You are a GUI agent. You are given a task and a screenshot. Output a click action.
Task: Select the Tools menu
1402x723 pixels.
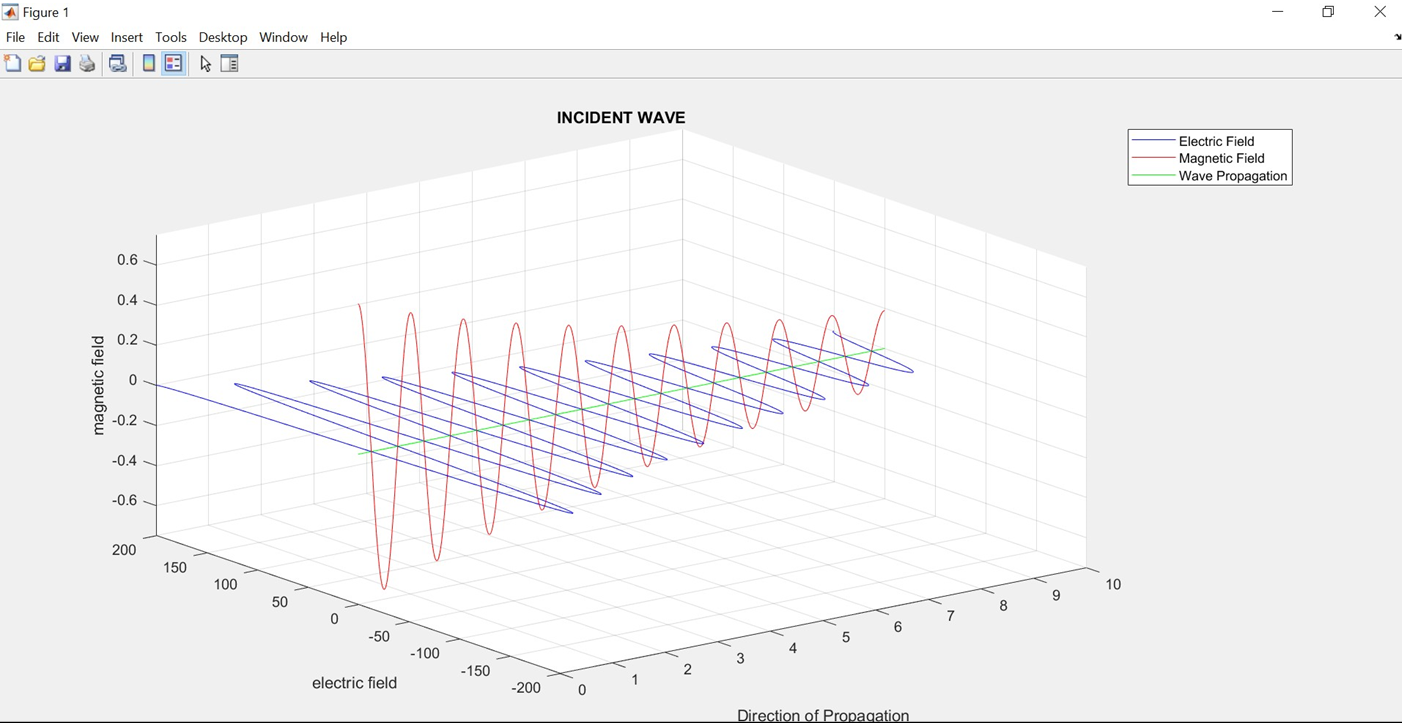tap(170, 37)
